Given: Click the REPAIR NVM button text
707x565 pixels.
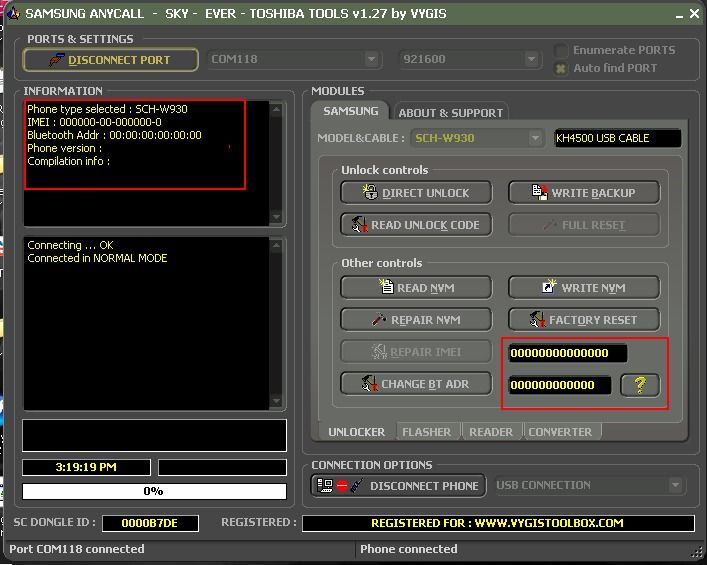Looking at the screenshot, I should pos(426,320).
